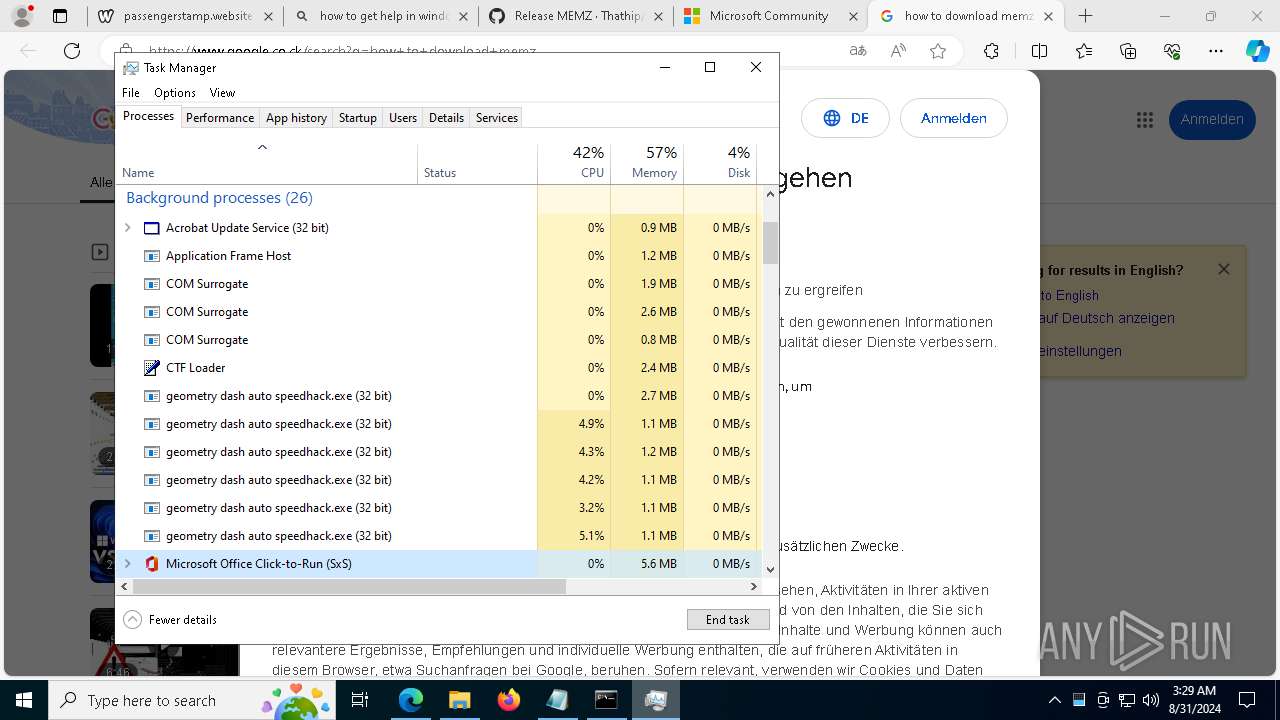Open Edge browser from taskbar

[x=411, y=700]
